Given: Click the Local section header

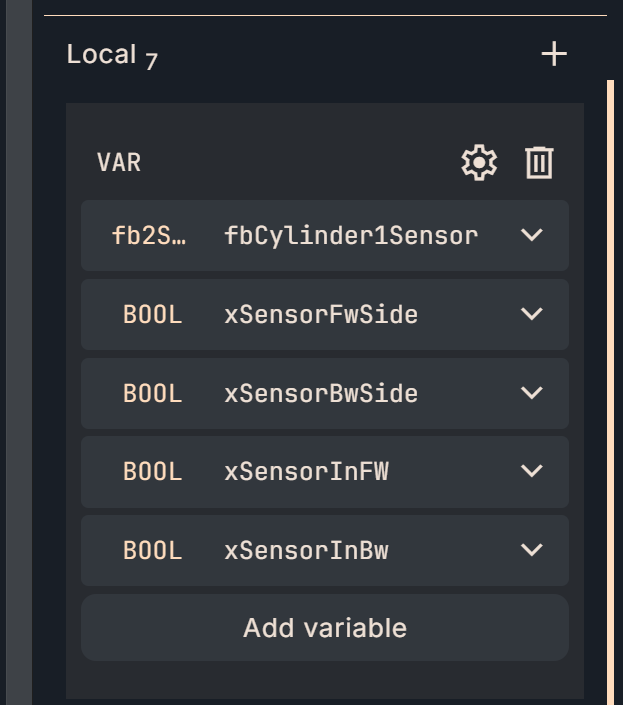Looking at the screenshot, I should 102,54.
